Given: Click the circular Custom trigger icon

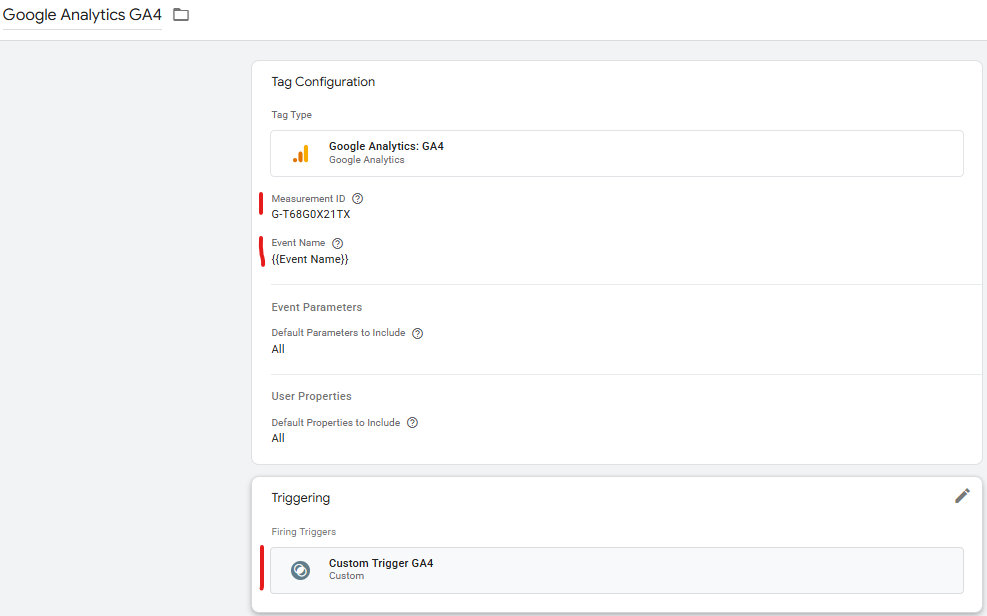Looking at the screenshot, I should pyautogui.click(x=300, y=570).
